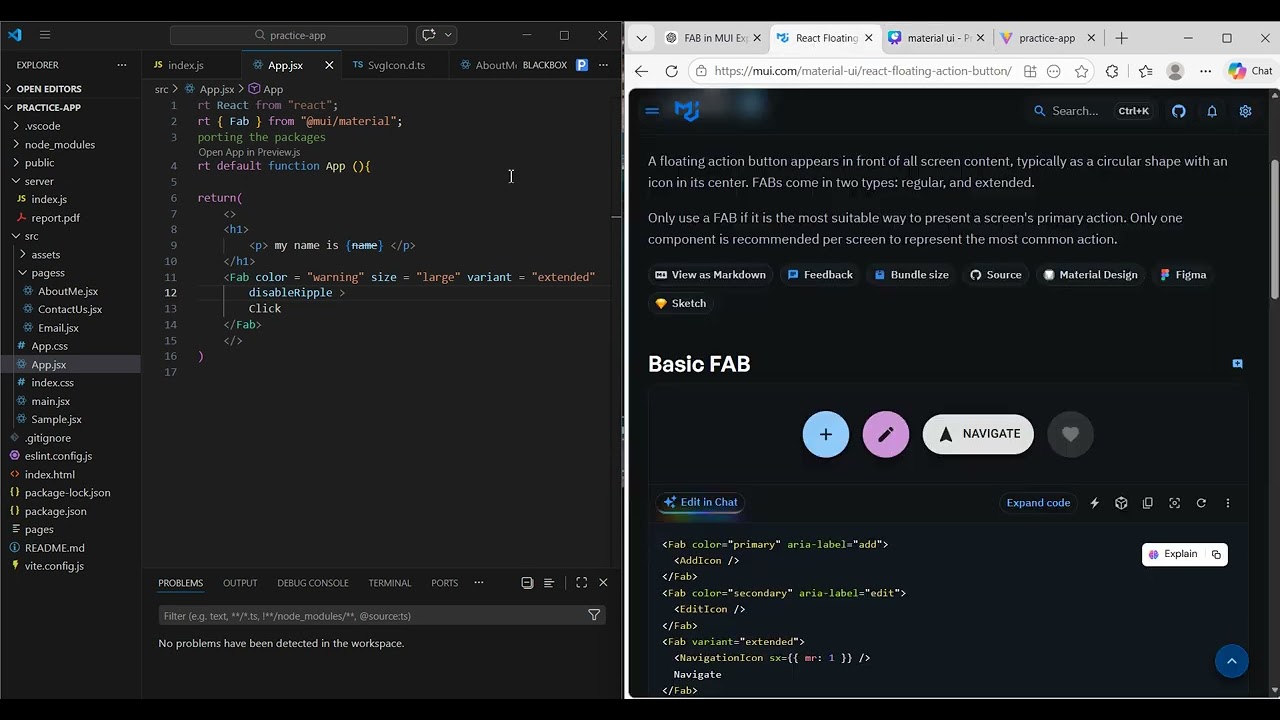1280x720 pixels.
Task: Switch to the 'FAB in MUI' browser tab
Action: 714,38
